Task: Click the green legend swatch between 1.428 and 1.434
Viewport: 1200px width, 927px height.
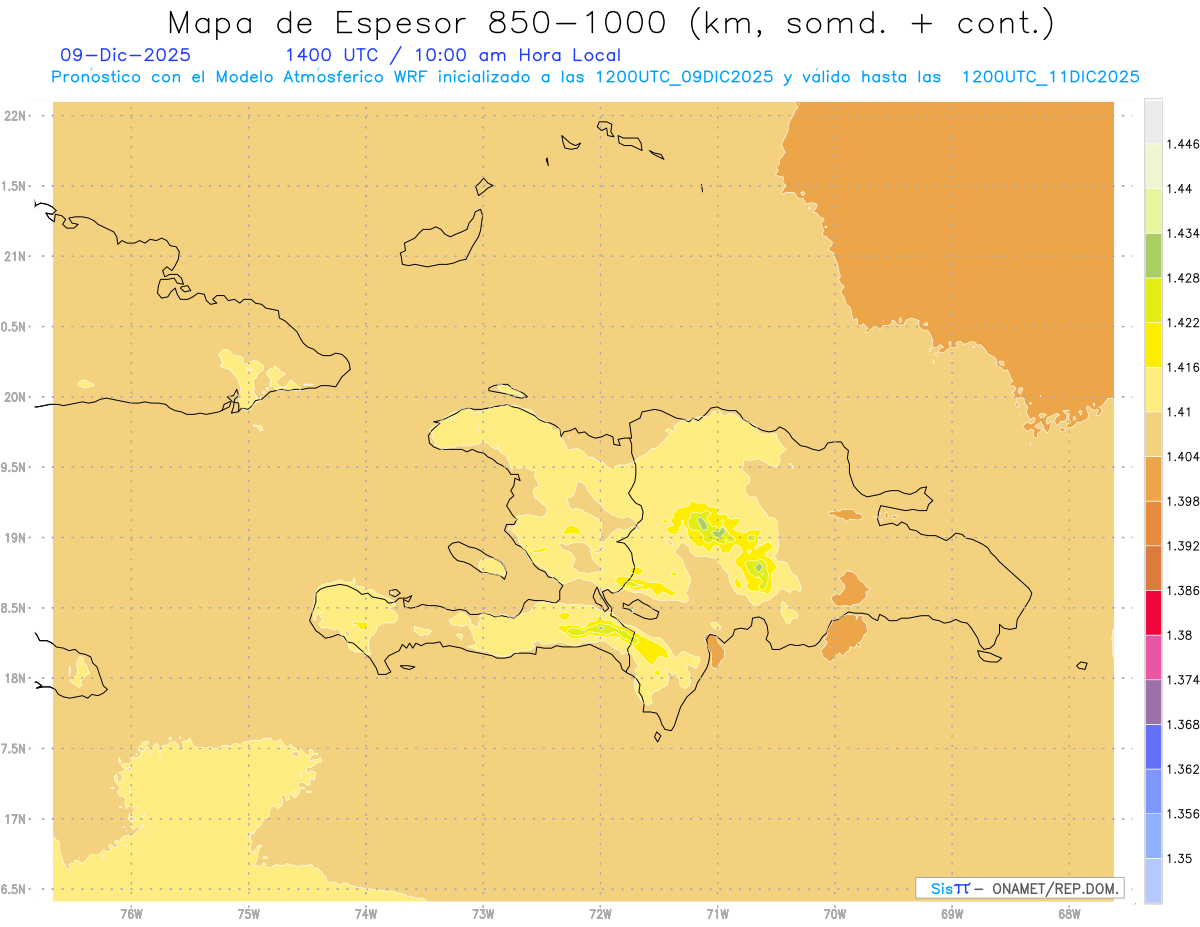Action: click(1153, 255)
